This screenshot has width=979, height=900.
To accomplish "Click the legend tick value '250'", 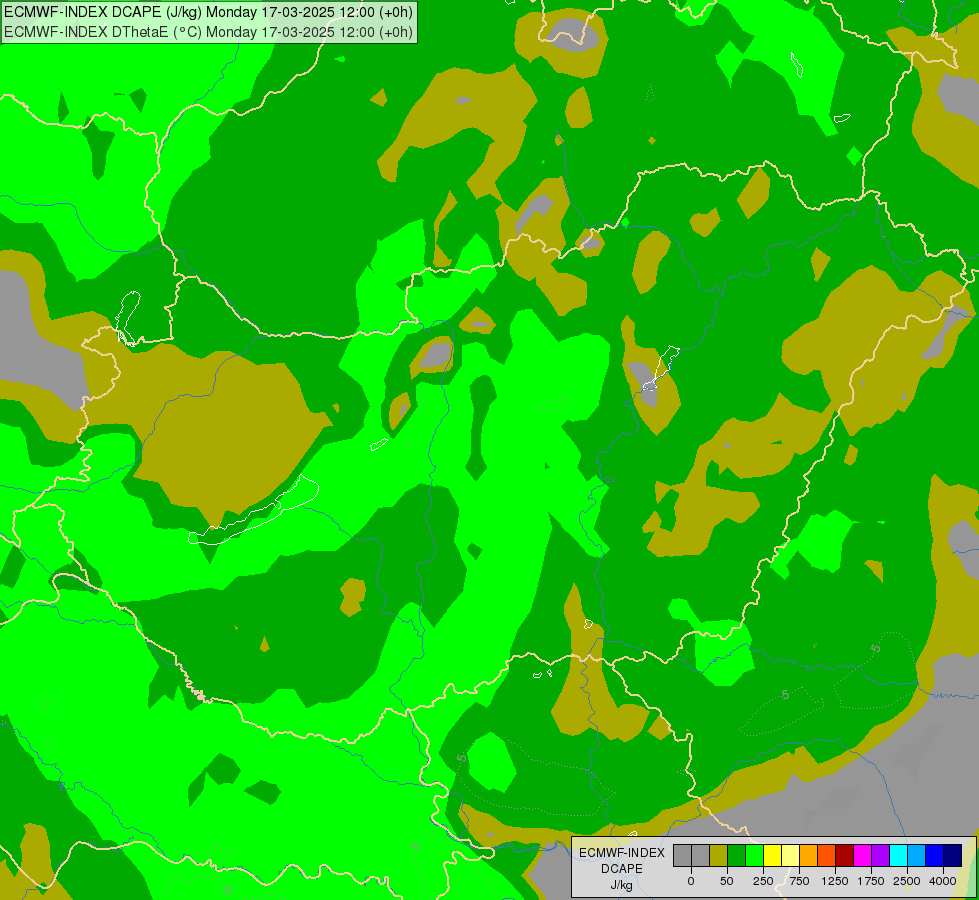I will 763,881.
